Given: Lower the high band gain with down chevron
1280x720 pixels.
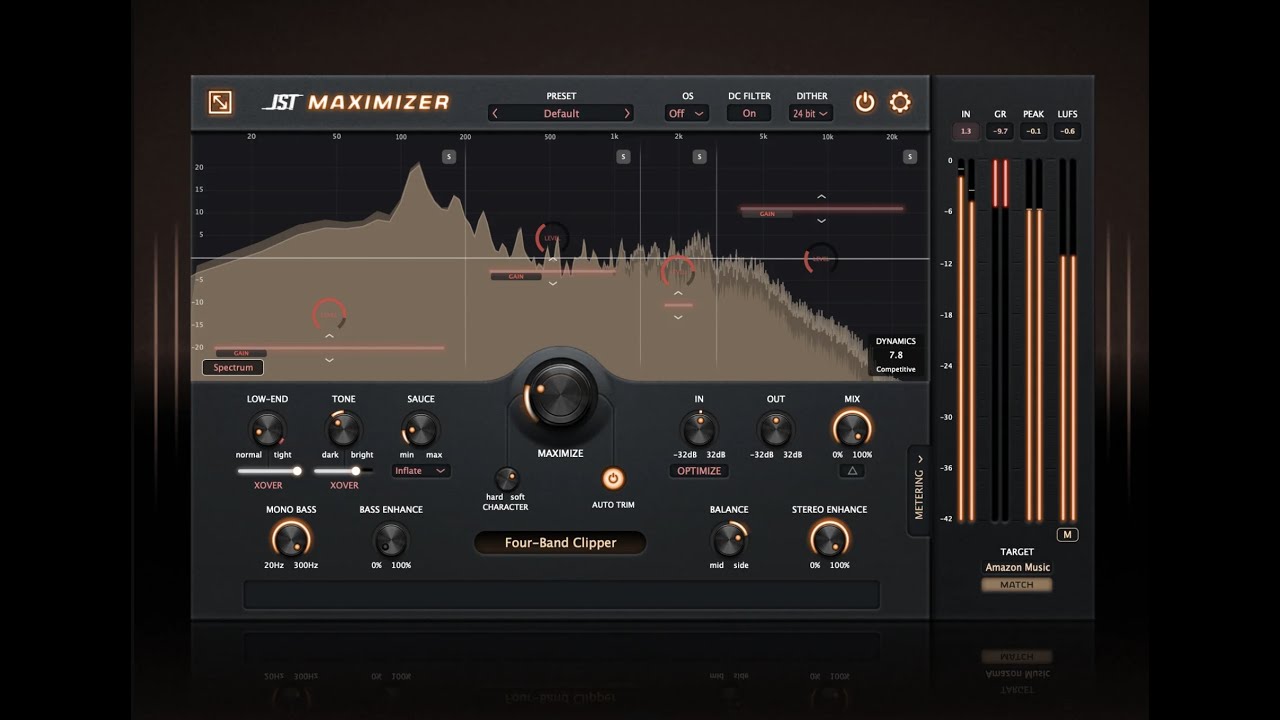Looking at the screenshot, I should [821, 220].
